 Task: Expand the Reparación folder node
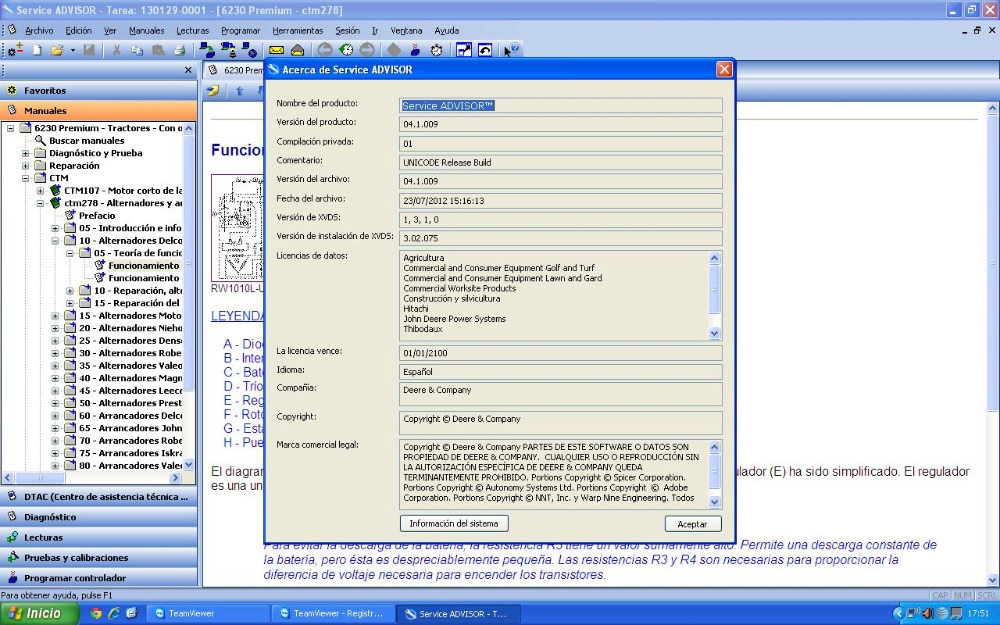[x=26, y=166]
